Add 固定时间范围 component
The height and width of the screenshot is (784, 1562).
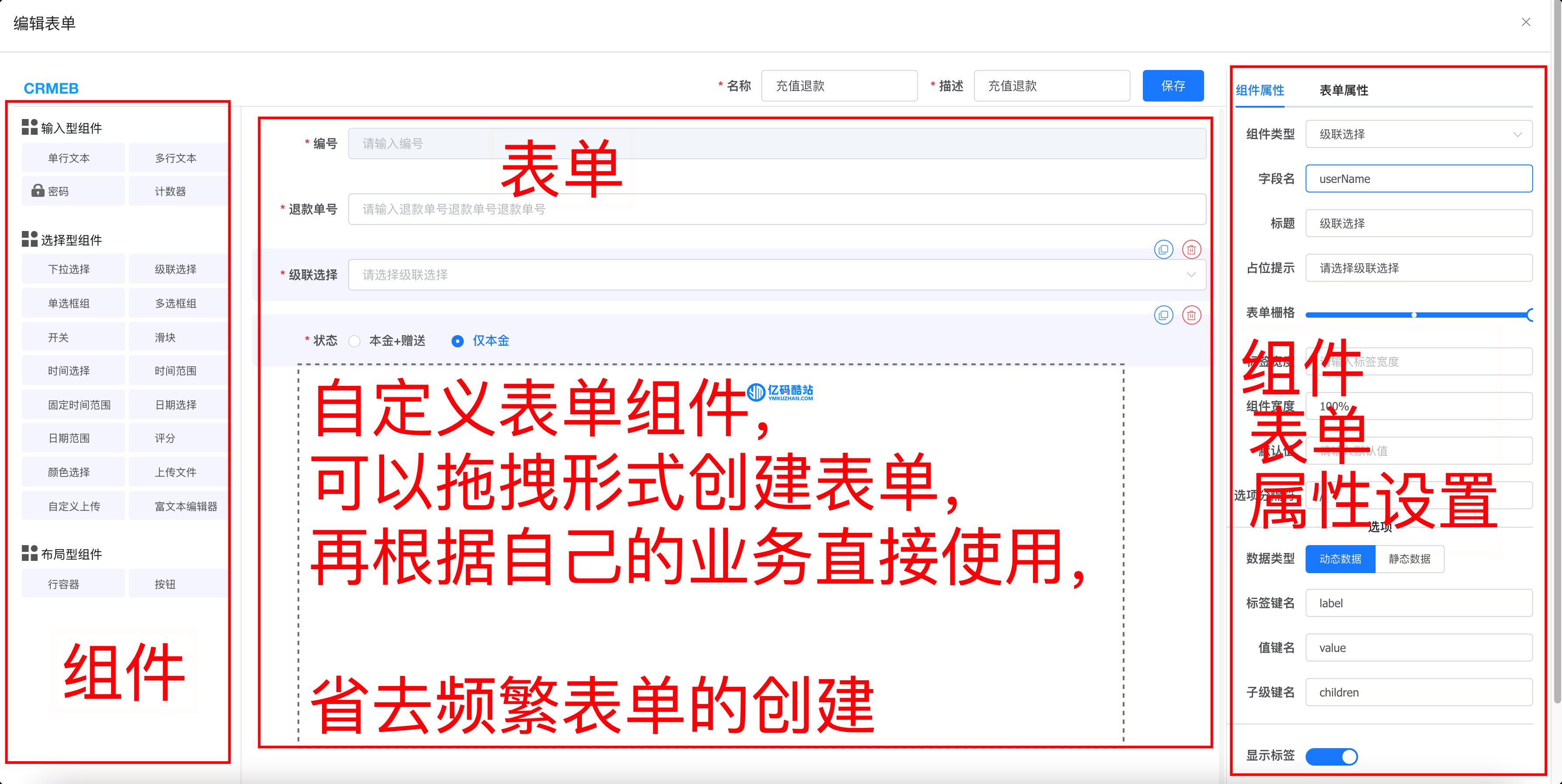click(x=74, y=404)
